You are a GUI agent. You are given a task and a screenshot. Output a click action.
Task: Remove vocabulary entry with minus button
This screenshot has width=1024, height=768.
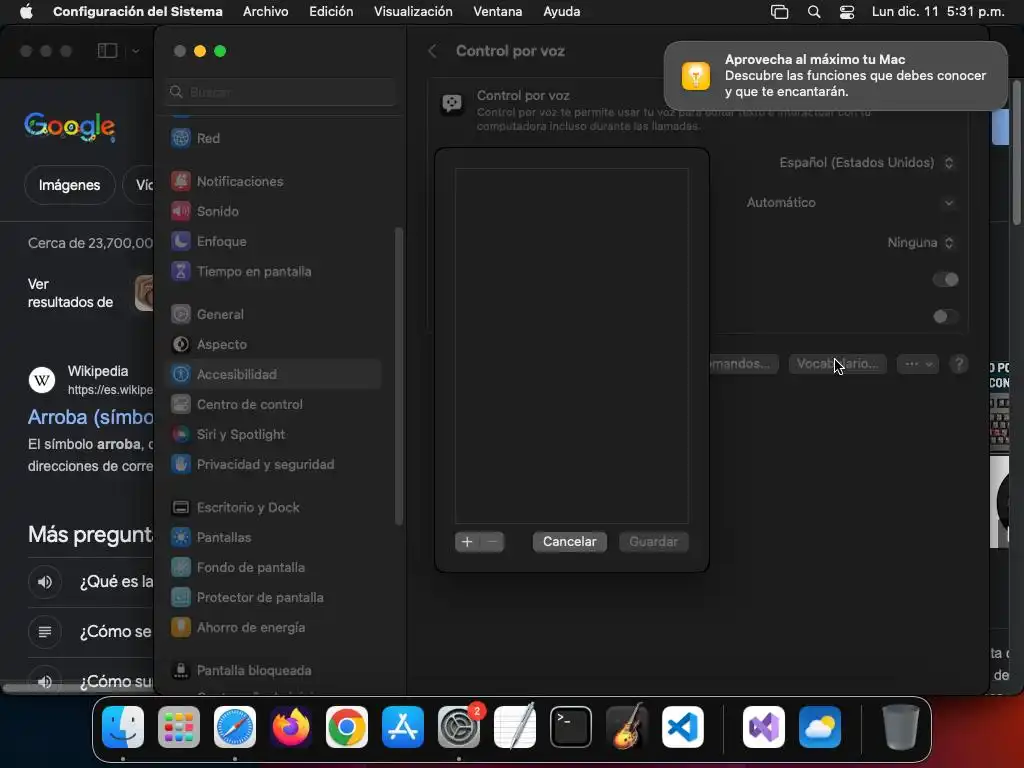point(492,541)
